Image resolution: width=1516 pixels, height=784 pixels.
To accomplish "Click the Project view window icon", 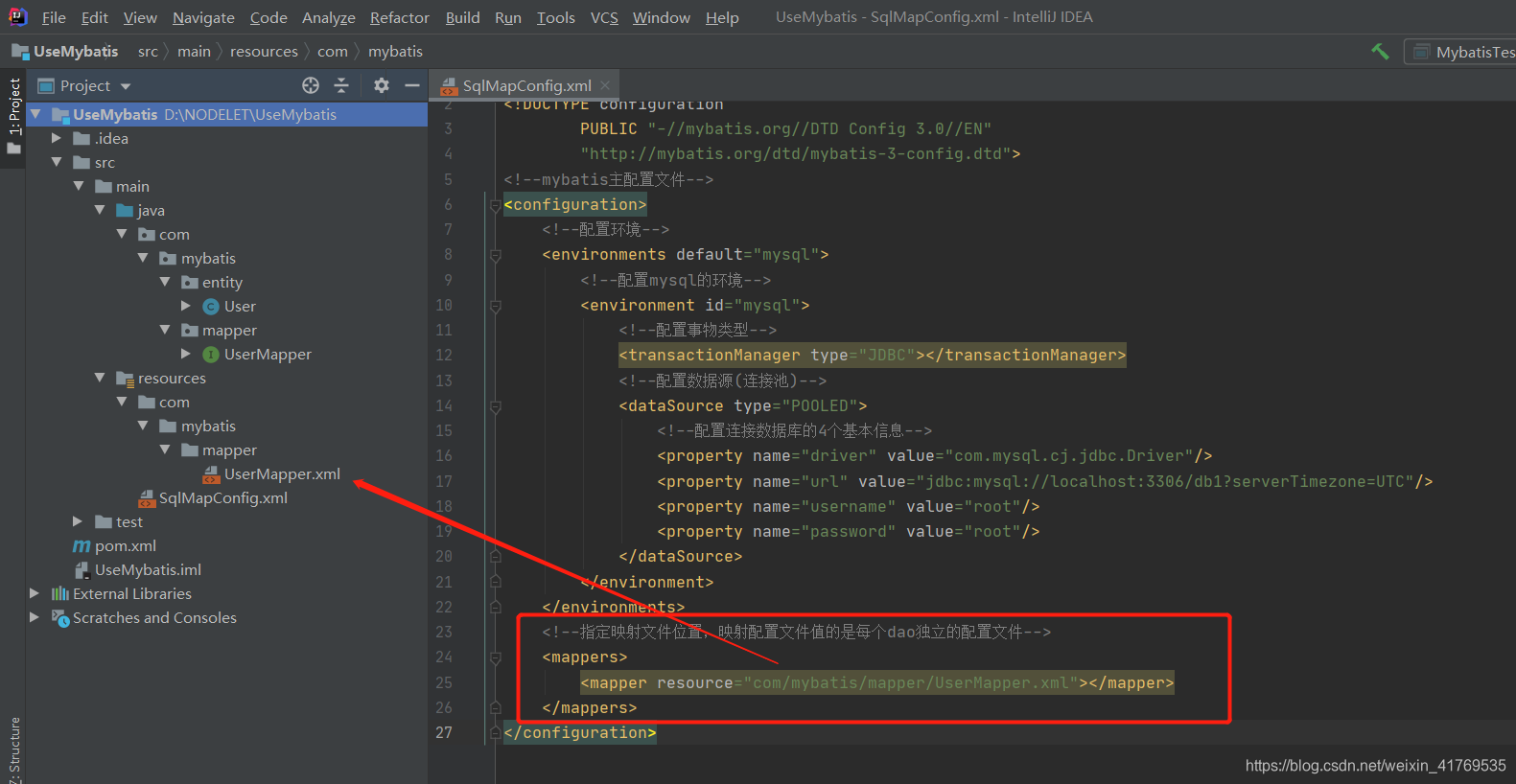I will (45, 85).
